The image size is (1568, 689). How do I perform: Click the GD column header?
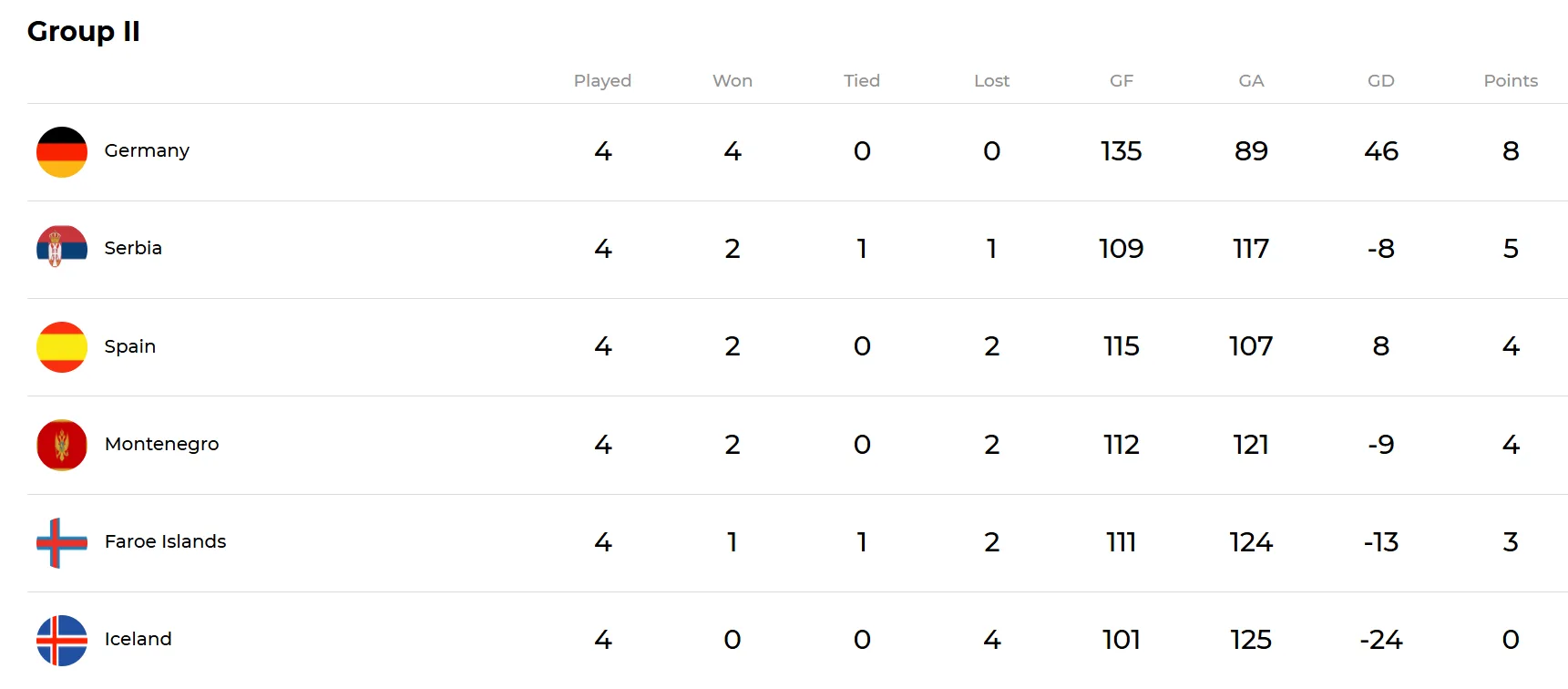(x=1380, y=81)
